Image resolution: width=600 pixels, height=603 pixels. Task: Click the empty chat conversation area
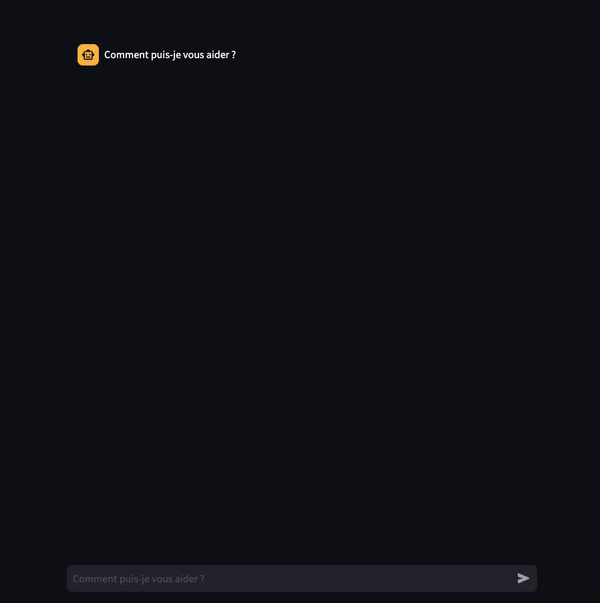pyautogui.click(x=302, y=308)
